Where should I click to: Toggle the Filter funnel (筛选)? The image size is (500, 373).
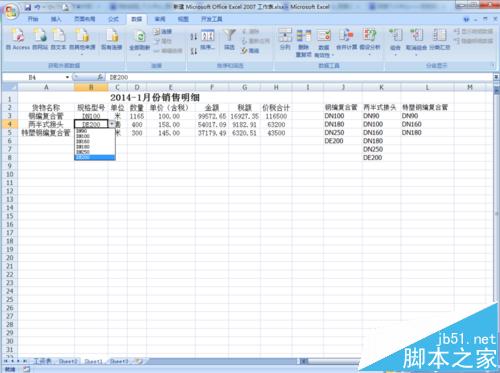pyautogui.click(x=229, y=39)
